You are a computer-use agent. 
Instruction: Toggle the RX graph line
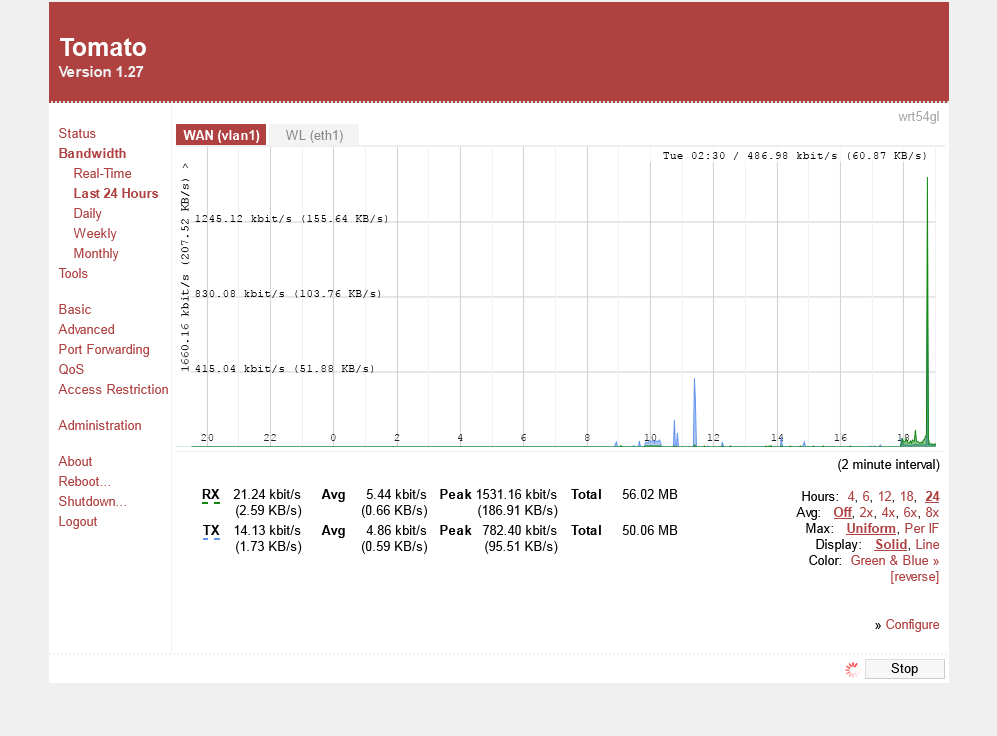tap(211, 495)
